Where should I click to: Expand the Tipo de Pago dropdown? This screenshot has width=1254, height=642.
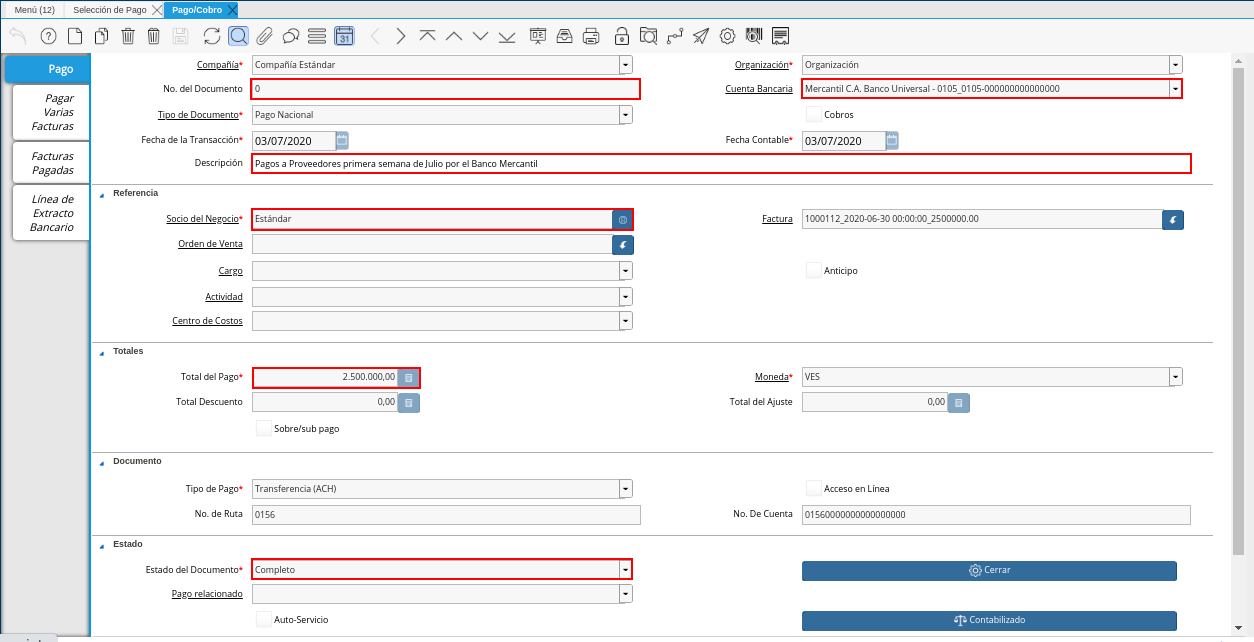coord(625,489)
